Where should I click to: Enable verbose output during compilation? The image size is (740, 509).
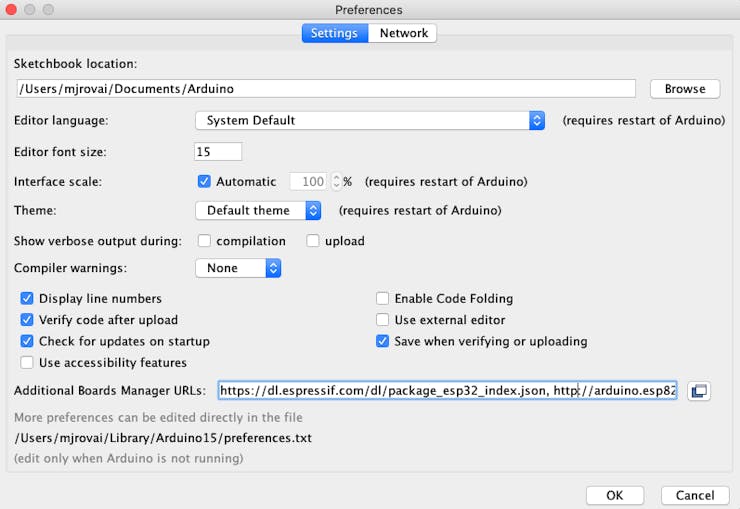pyautogui.click(x=205, y=241)
